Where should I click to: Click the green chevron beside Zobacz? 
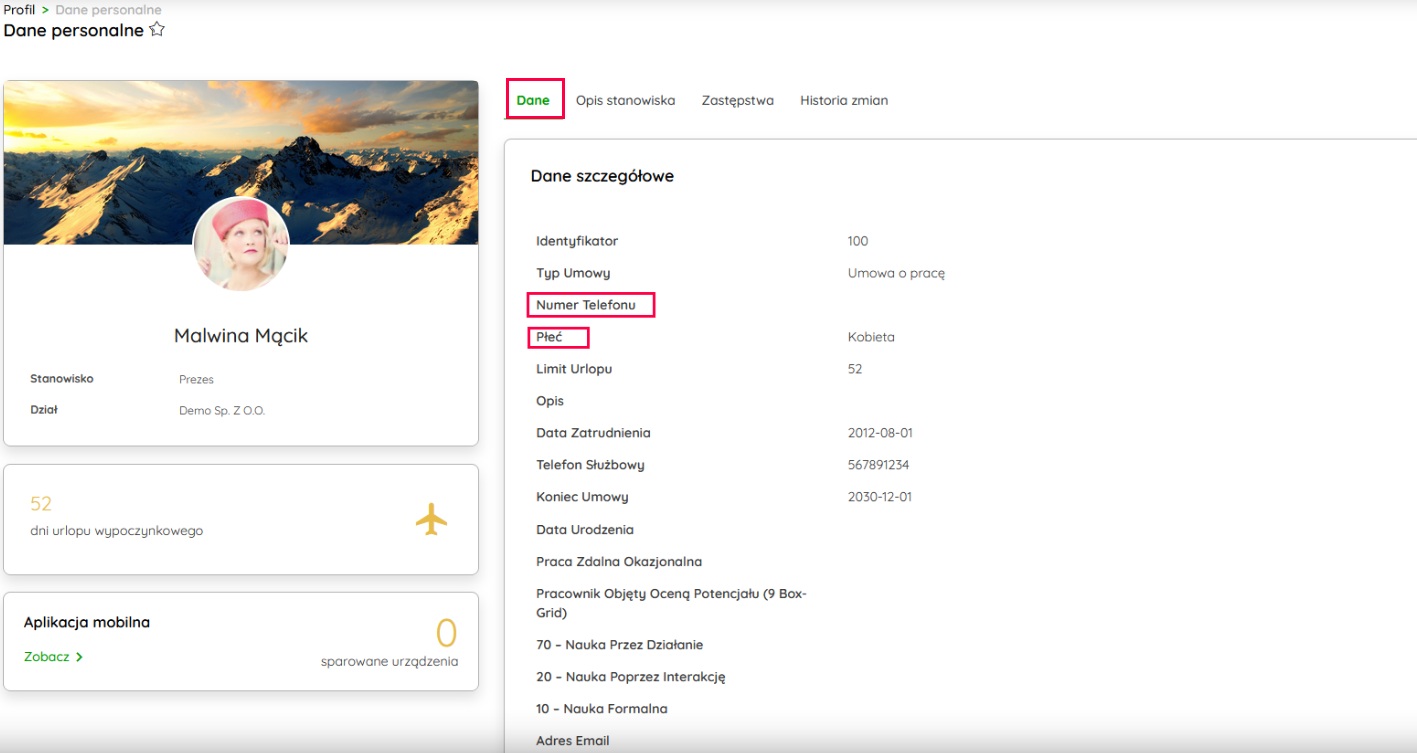(x=79, y=657)
